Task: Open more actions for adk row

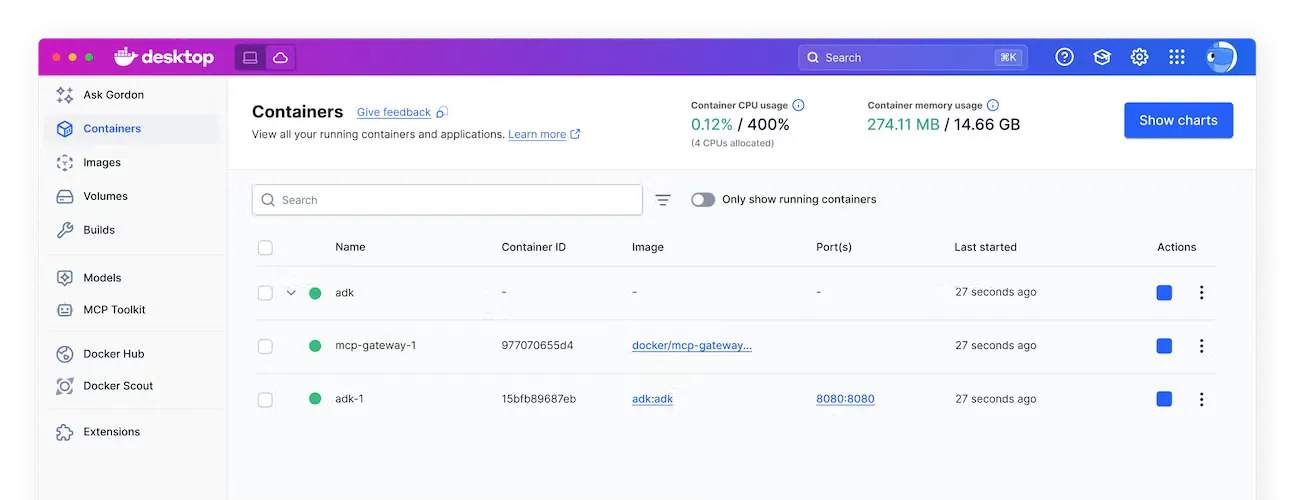Action: (1201, 293)
